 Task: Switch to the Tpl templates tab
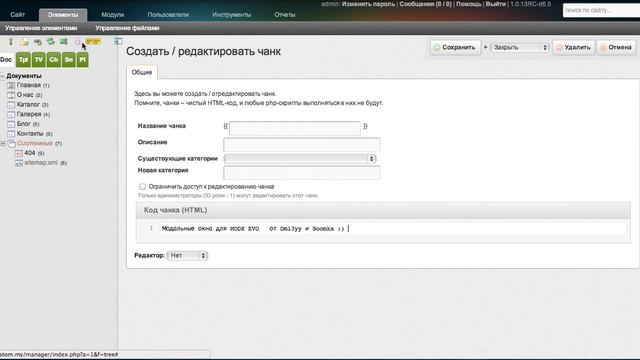pos(23,60)
